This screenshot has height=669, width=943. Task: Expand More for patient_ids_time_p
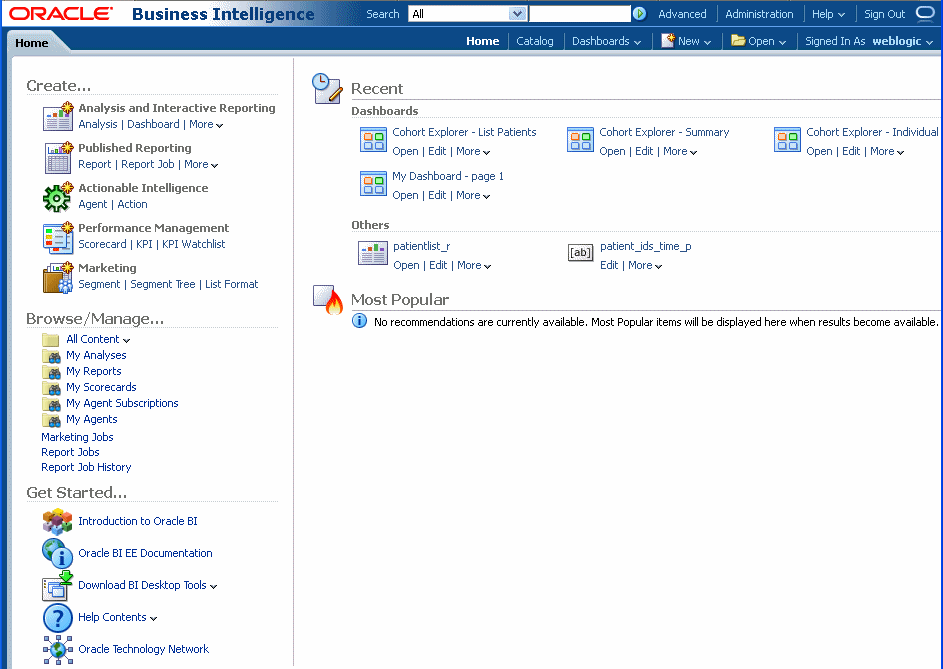645,265
